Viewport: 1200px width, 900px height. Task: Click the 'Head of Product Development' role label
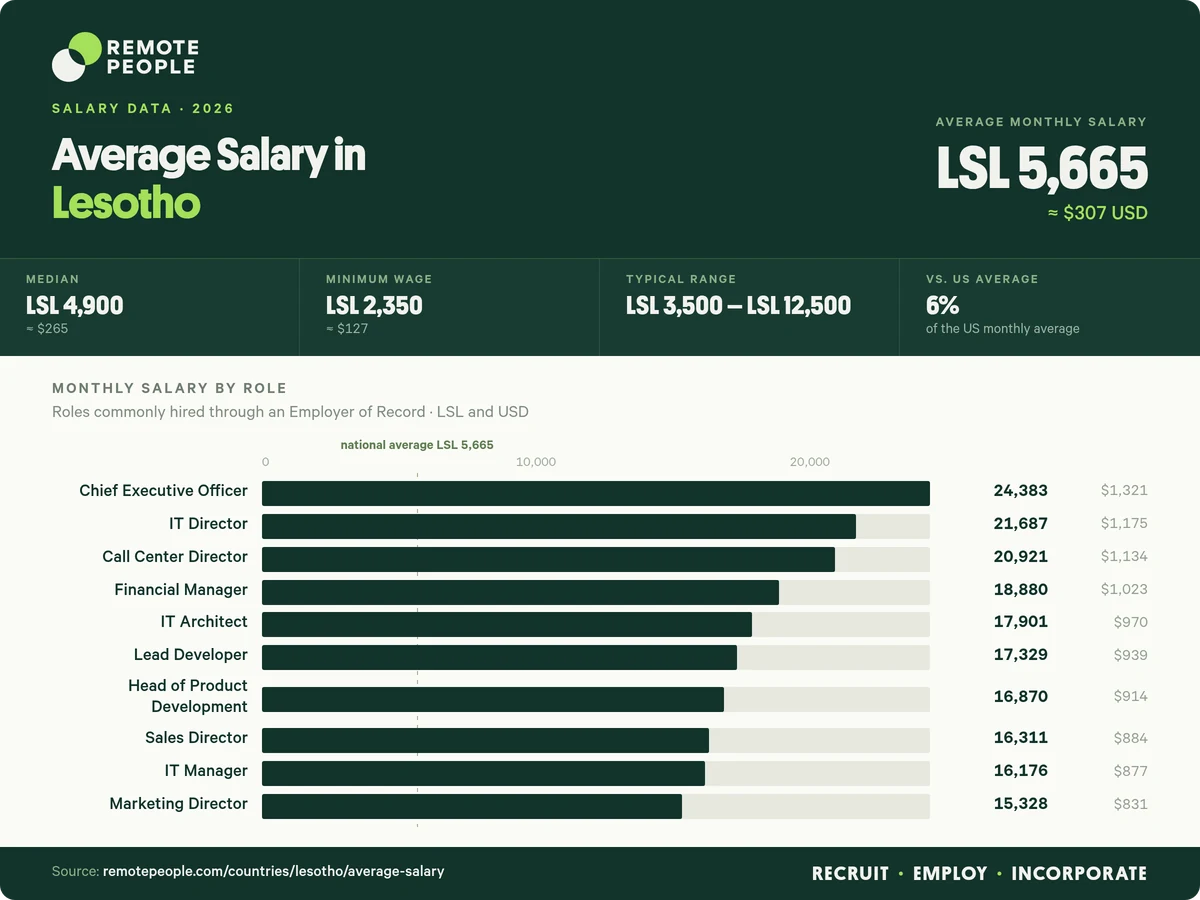pos(188,696)
